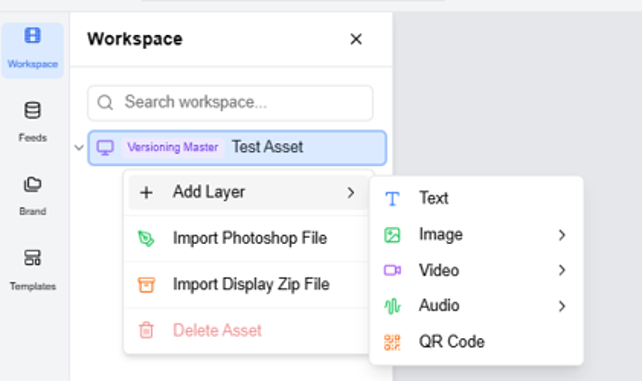Select the Test Asset row
Viewport: 642px width, 381px height.
[x=237, y=147]
